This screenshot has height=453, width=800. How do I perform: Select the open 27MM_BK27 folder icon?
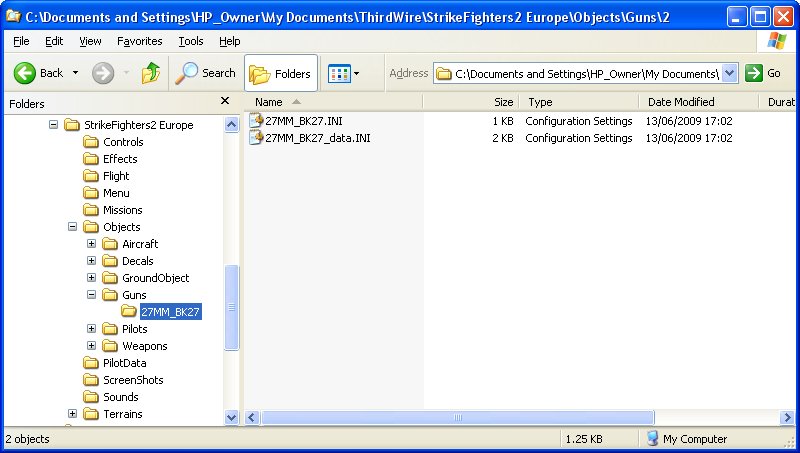pyautogui.click(x=129, y=311)
